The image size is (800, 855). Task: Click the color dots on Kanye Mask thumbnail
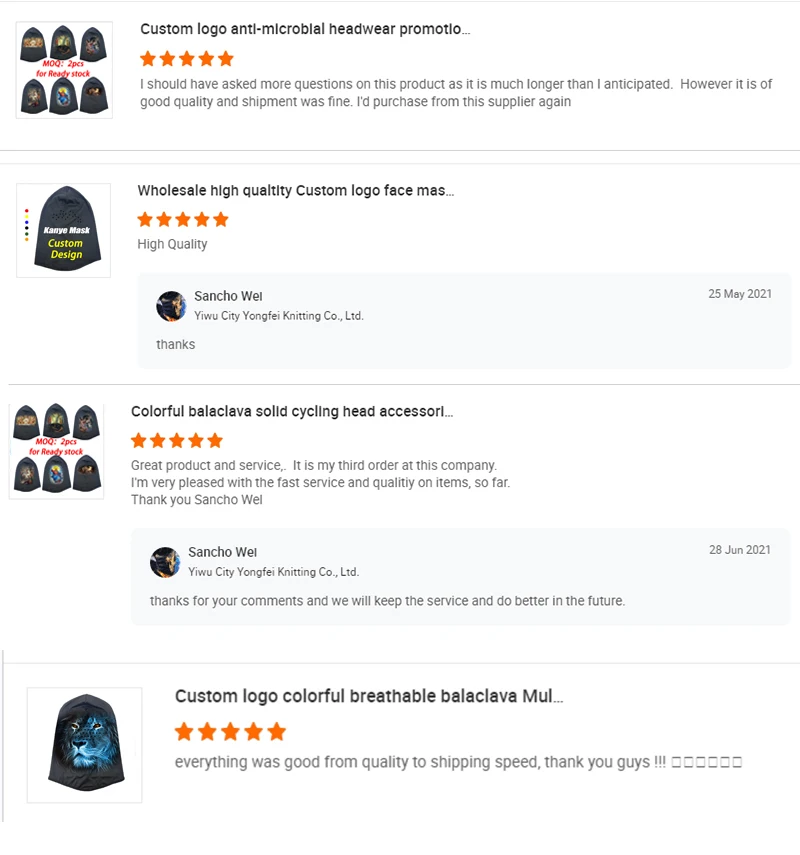[x=26, y=225]
